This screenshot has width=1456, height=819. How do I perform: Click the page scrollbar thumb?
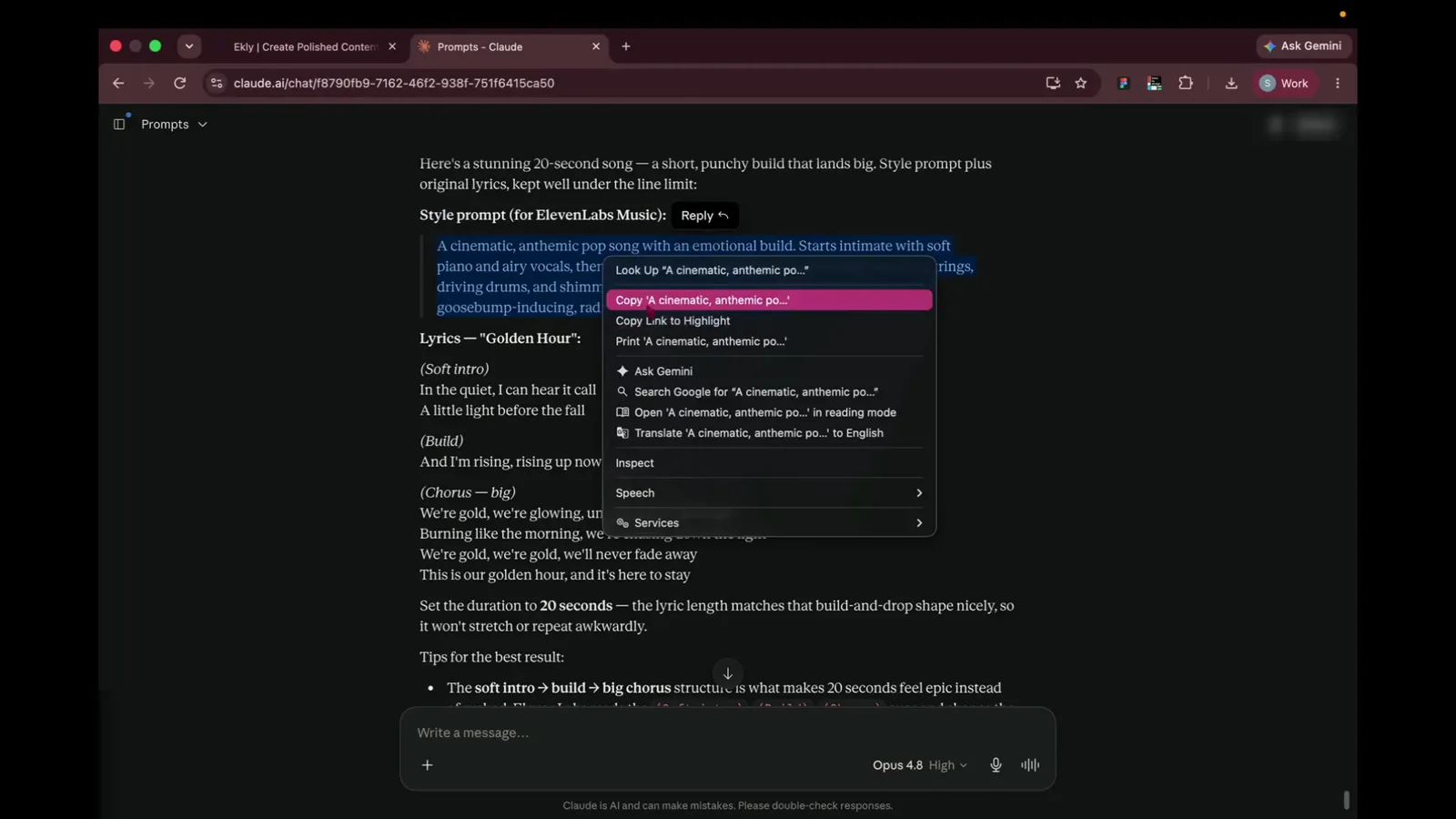click(1347, 800)
